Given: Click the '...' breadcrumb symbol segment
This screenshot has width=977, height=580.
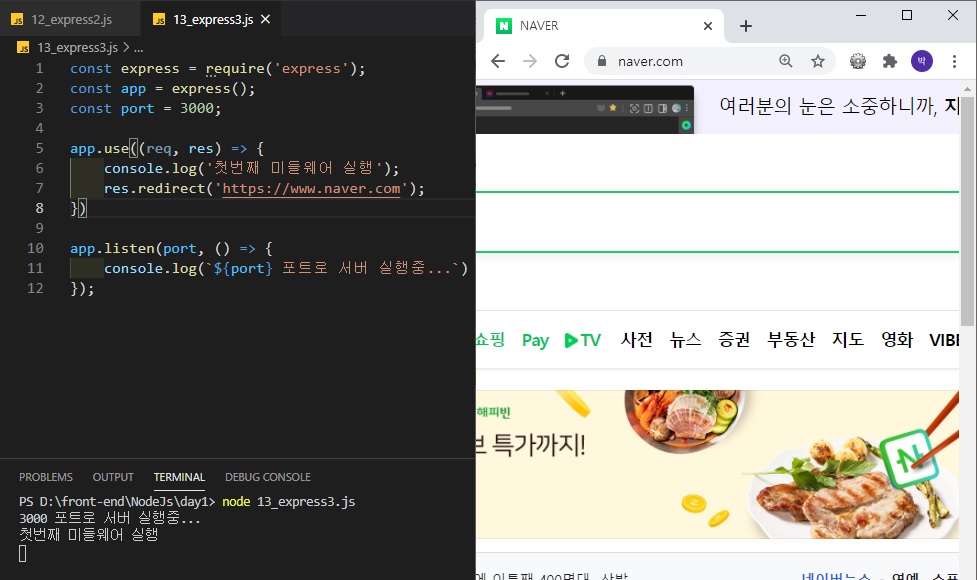Looking at the screenshot, I should pyautogui.click(x=138, y=47).
